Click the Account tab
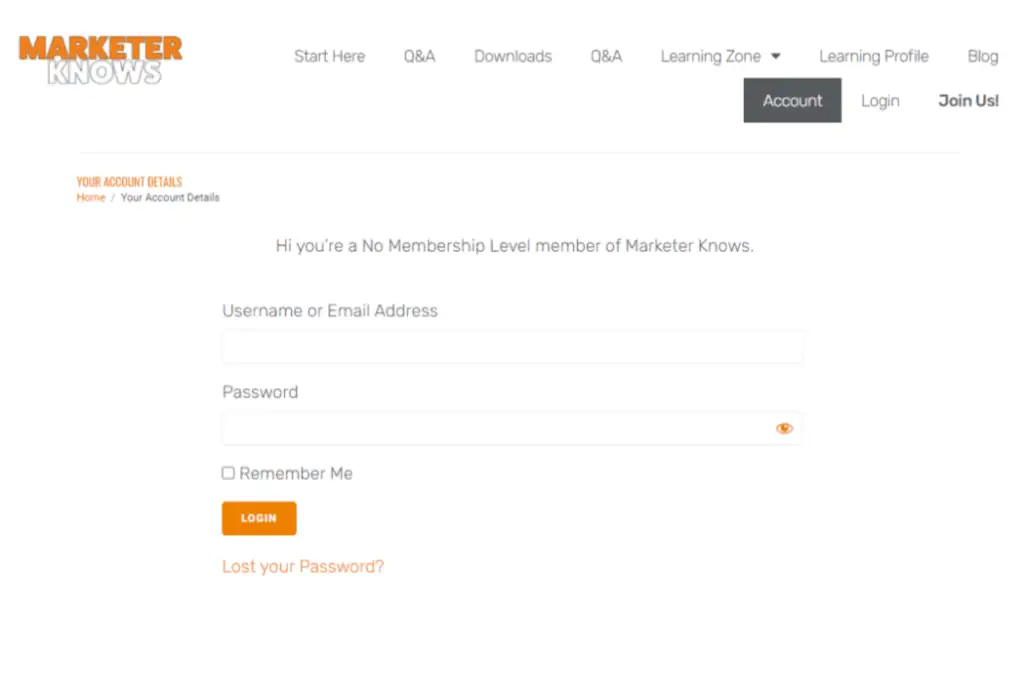The image size is (1024, 678). click(792, 100)
